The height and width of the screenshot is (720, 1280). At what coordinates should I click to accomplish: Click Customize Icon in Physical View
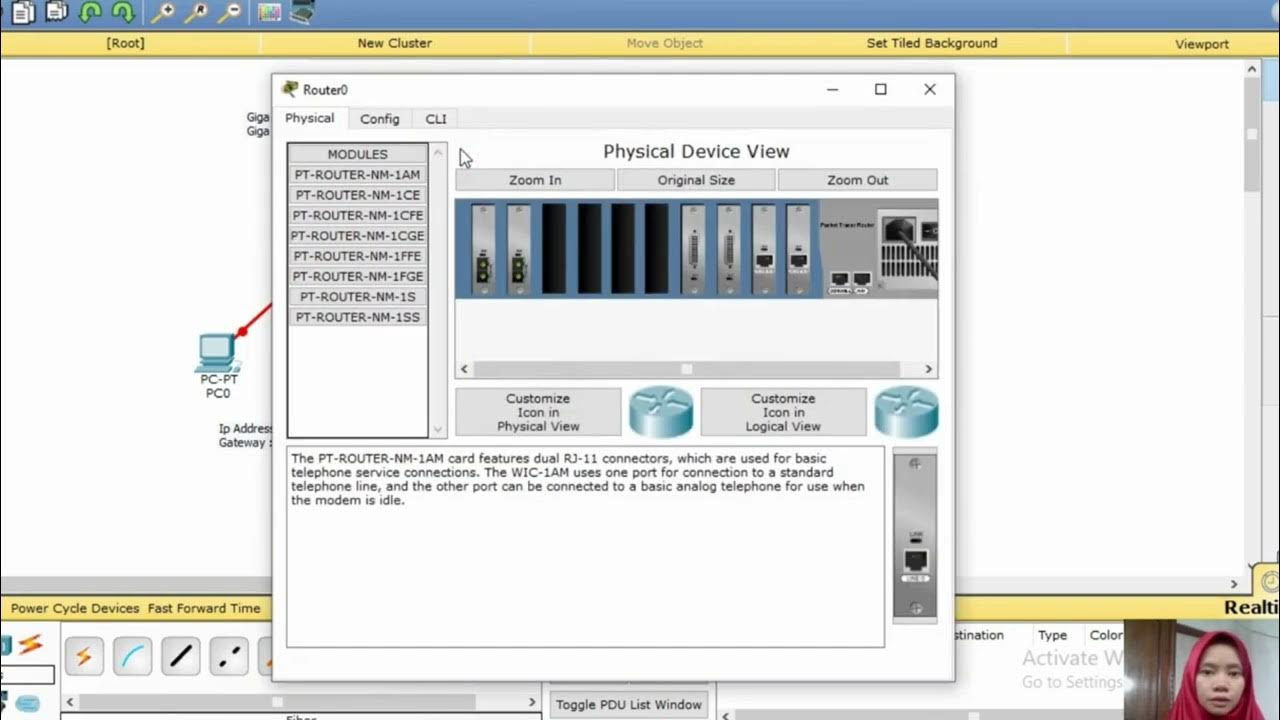(538, 412)
